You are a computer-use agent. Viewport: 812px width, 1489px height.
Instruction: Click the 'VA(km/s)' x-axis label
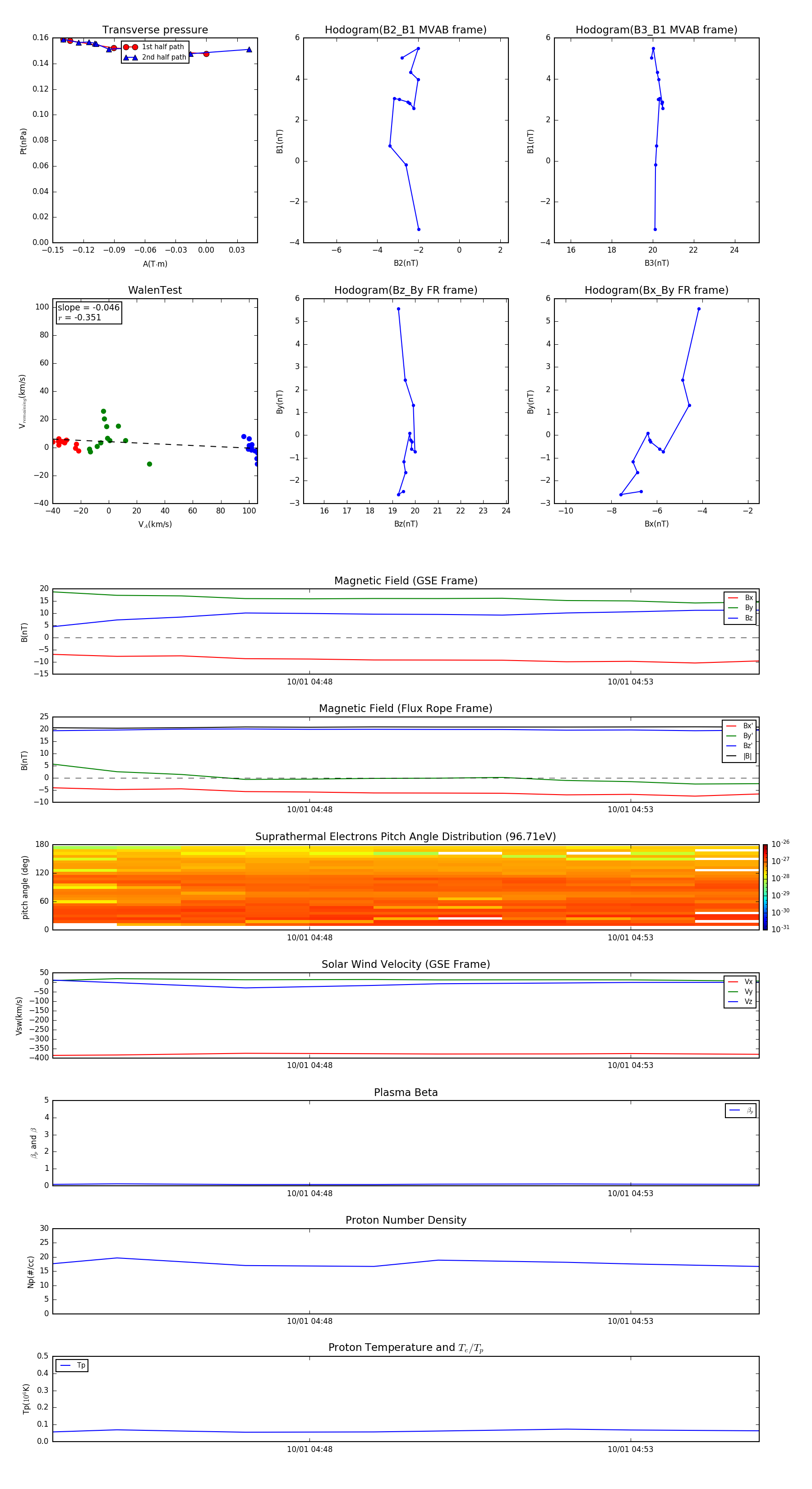155,525
